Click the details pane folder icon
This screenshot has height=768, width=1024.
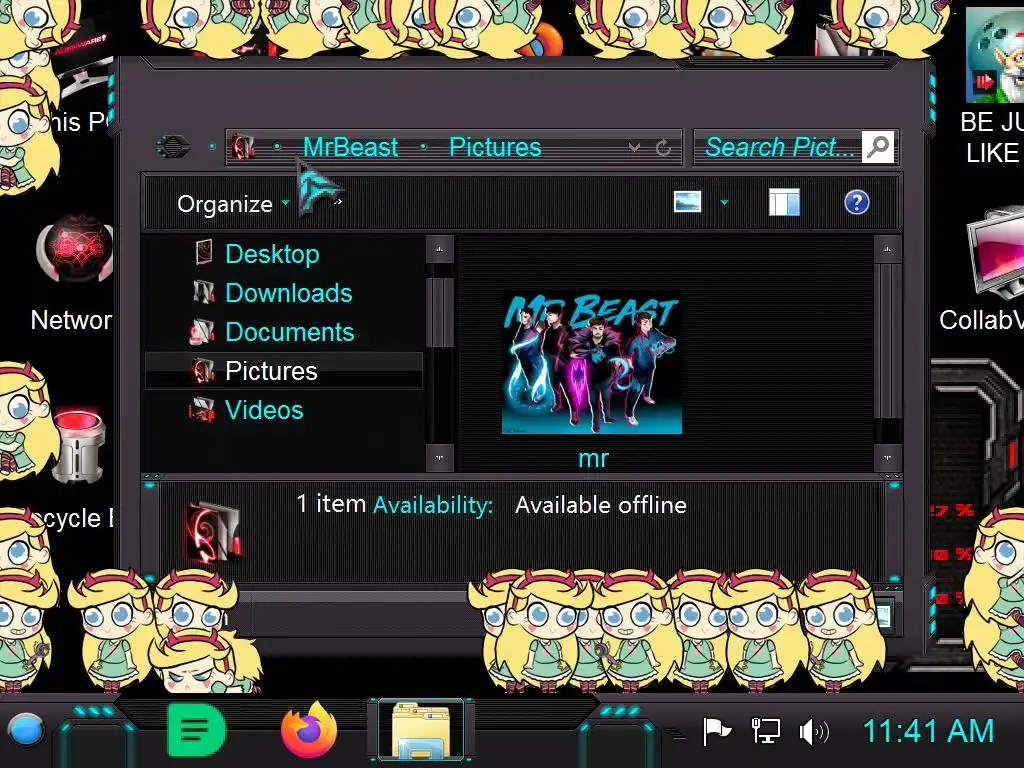pos(214,532)
